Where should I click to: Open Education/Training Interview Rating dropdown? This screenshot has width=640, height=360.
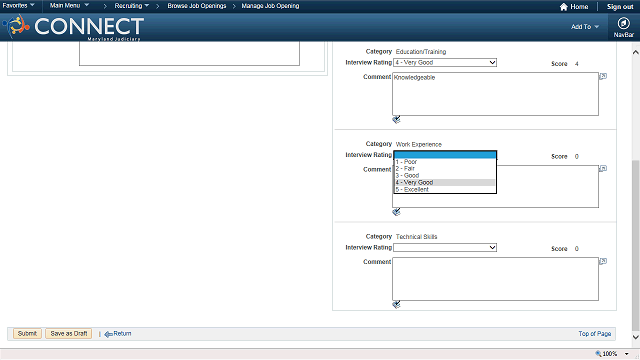tap(445, 62)
